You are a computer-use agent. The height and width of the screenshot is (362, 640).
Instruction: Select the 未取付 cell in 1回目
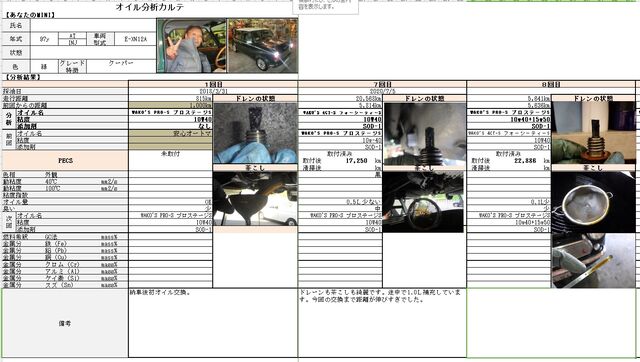click(171, 154)
